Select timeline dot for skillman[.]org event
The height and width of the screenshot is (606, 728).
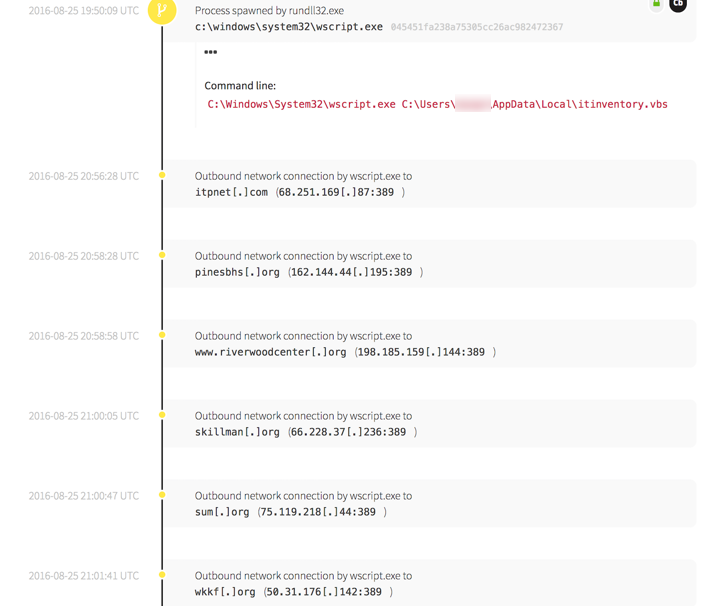point(162,415)
